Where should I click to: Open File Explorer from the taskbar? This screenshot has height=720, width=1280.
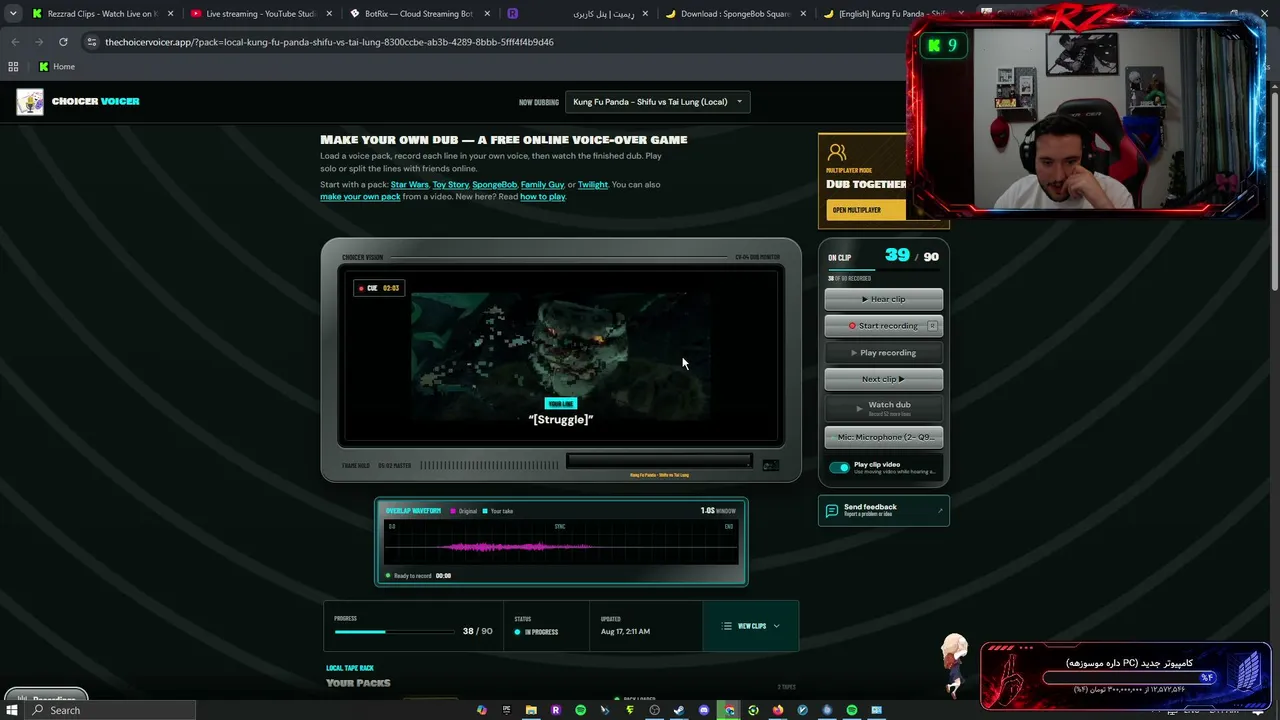point(531,710)
